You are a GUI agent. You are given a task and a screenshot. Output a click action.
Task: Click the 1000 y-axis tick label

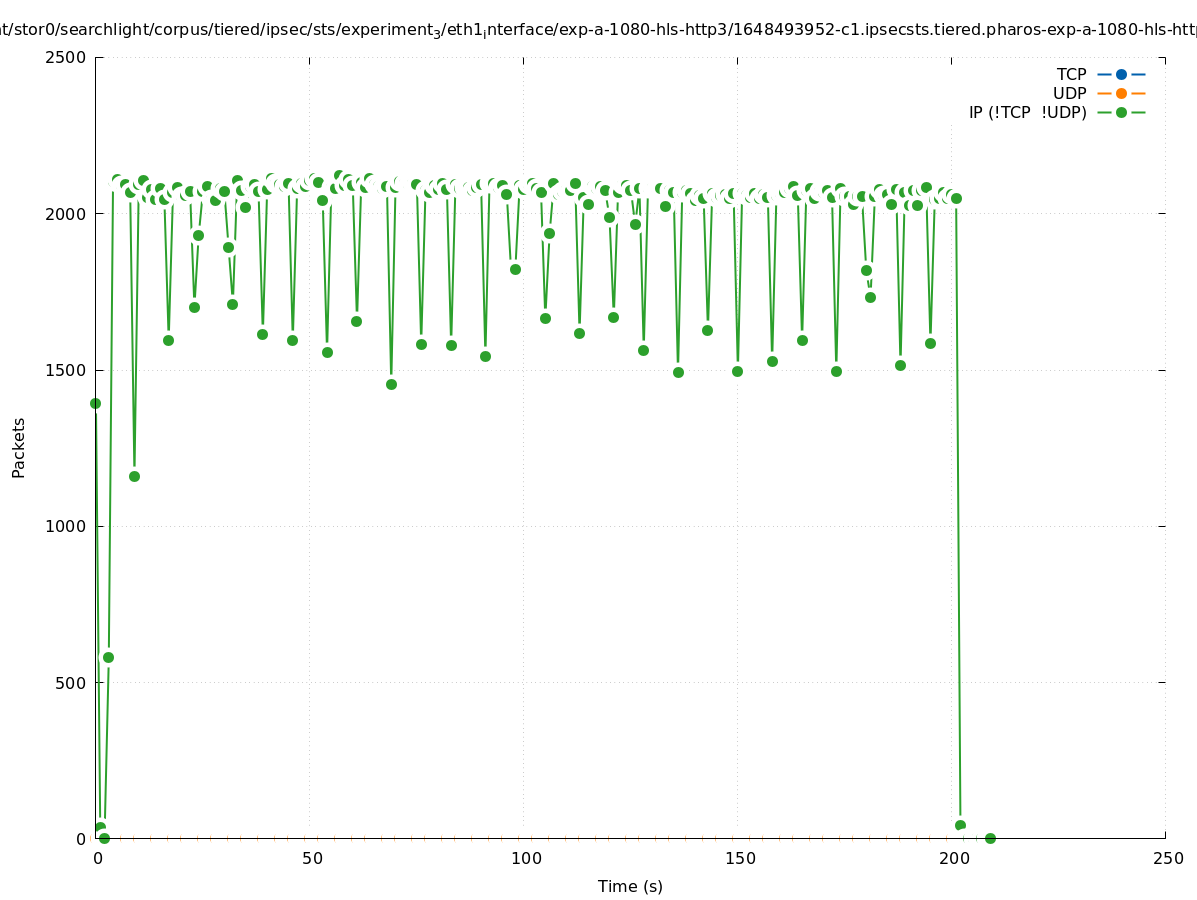point(67,526)
